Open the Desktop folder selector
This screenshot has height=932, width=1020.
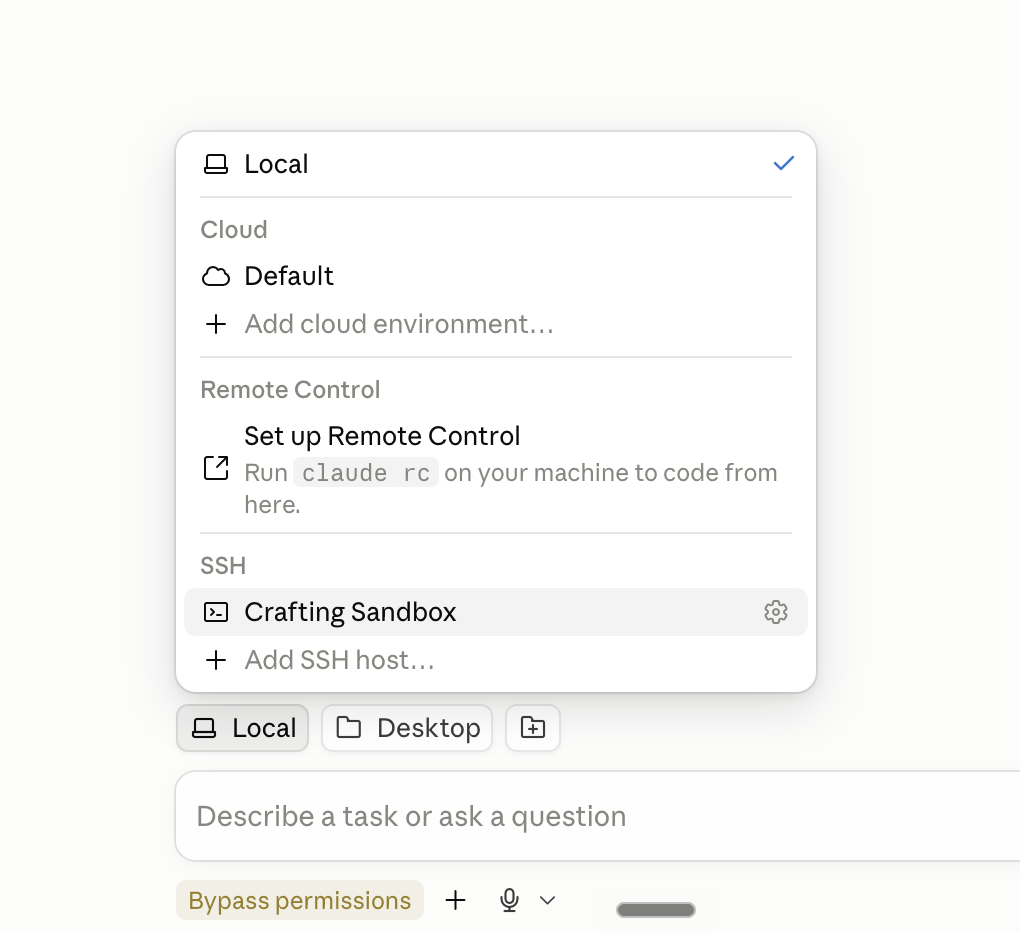(x=407, y=728)
